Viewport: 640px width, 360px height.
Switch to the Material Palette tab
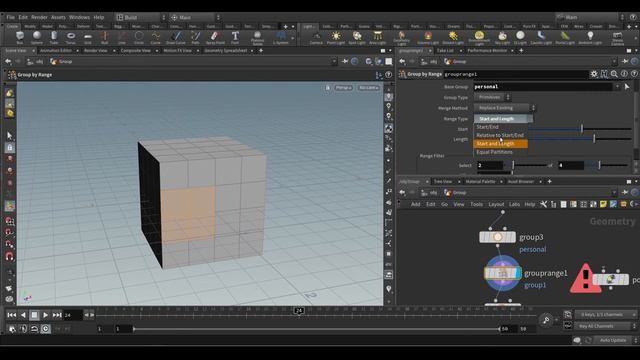tap(480, 181)
